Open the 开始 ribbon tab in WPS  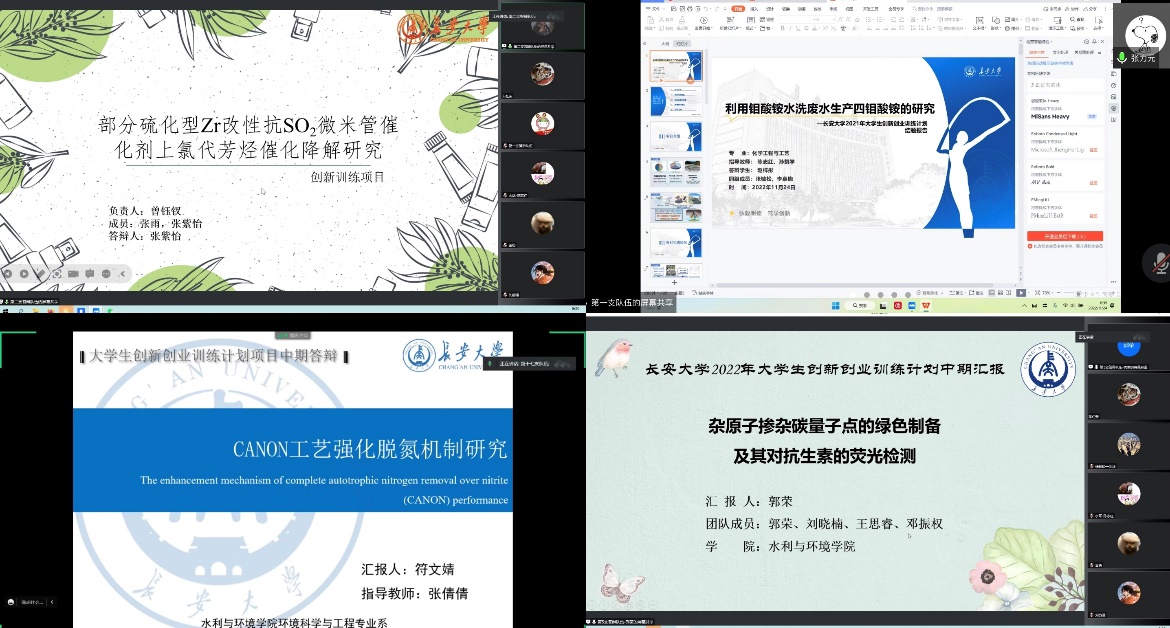click(738, 9)
